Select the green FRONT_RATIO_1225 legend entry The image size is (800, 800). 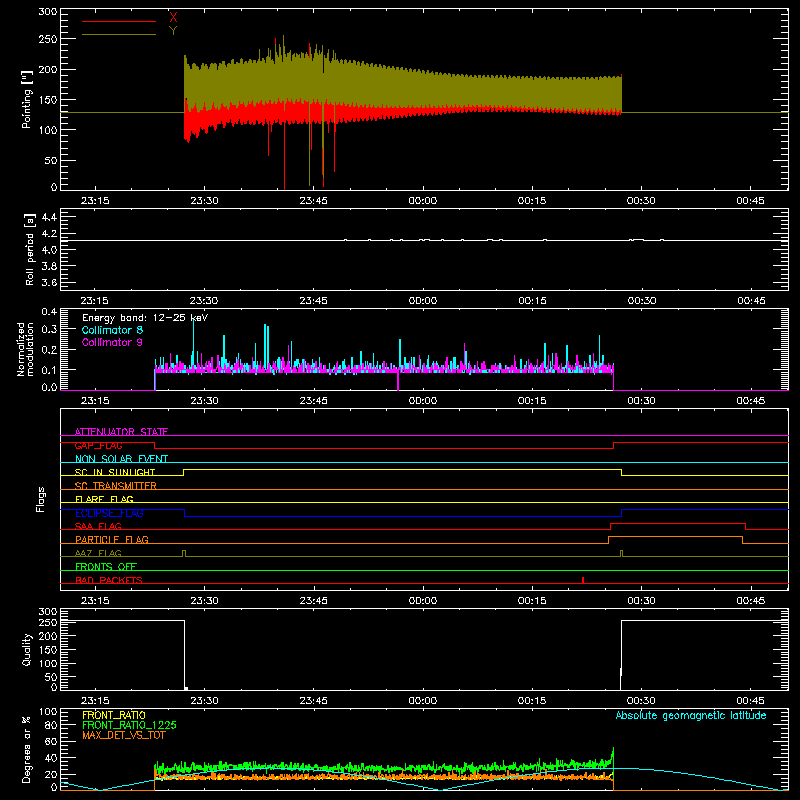pyautogui.click(x=130, y=725)
